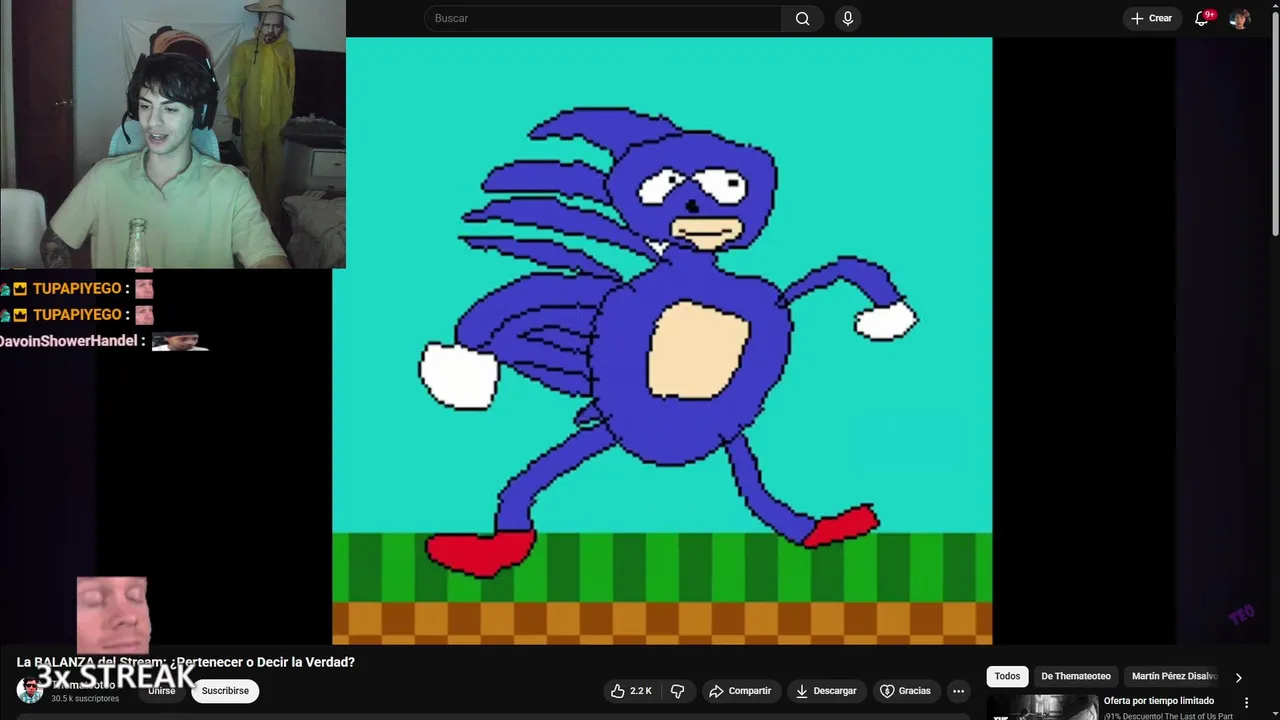The image size is (1280, 720).
Task: Select the Martín Pérez Disalvo chip
Action: (1174, 676)
